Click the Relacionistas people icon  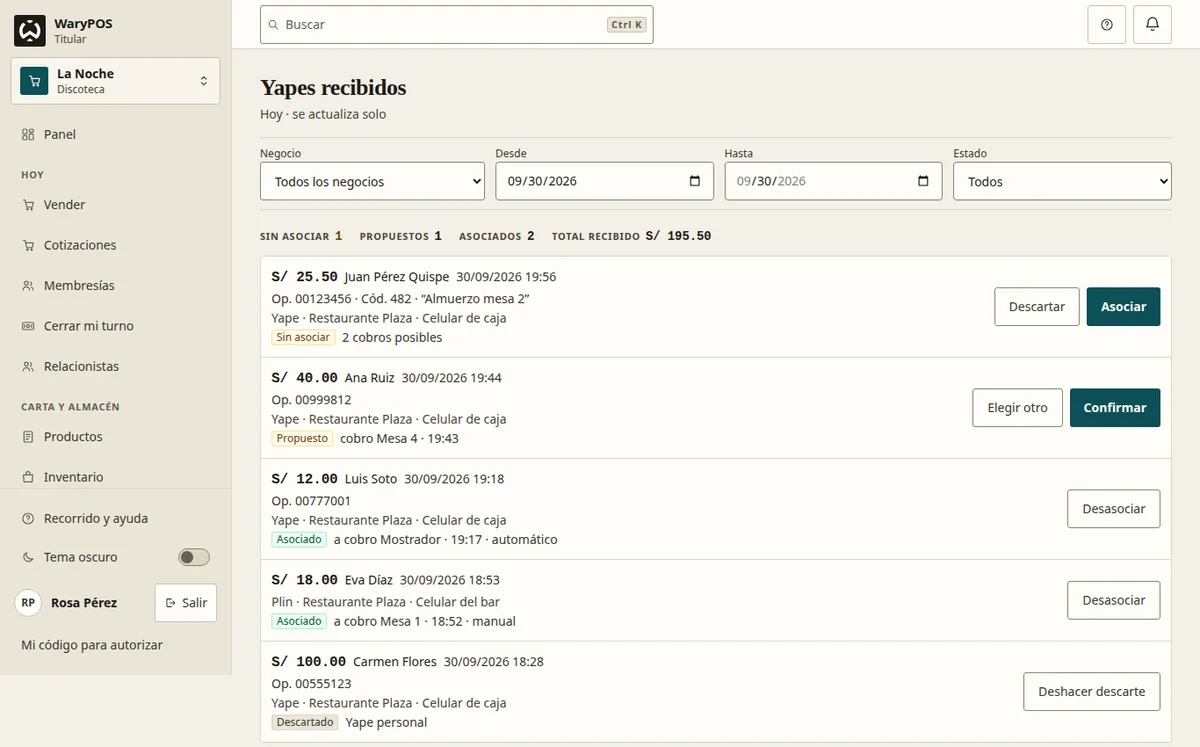(28, 367)
